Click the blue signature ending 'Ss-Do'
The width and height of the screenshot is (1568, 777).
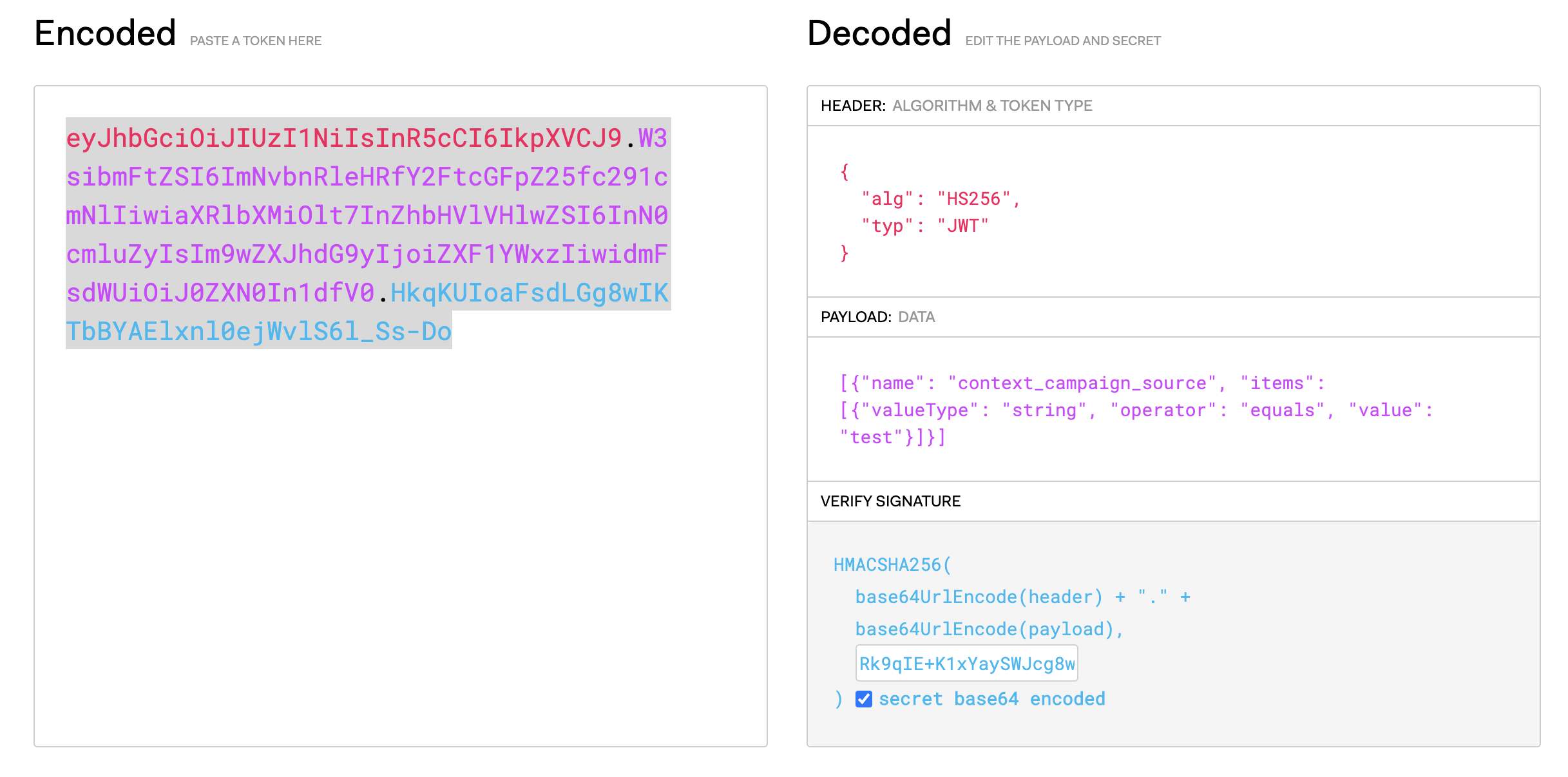tap(259, 331)
